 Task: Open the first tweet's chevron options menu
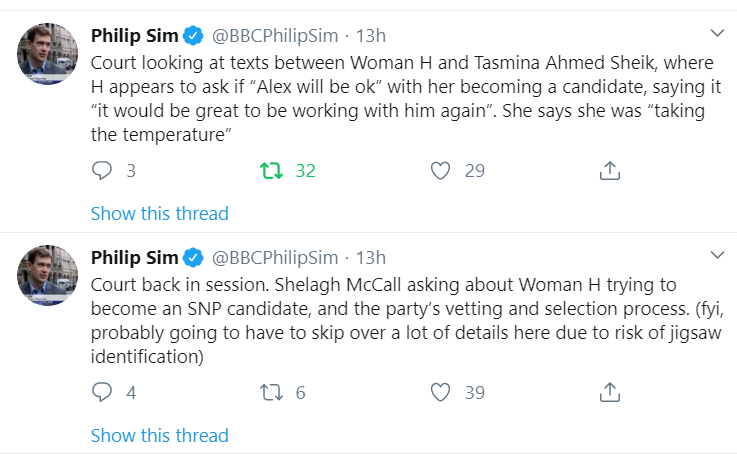click(717, 33)
